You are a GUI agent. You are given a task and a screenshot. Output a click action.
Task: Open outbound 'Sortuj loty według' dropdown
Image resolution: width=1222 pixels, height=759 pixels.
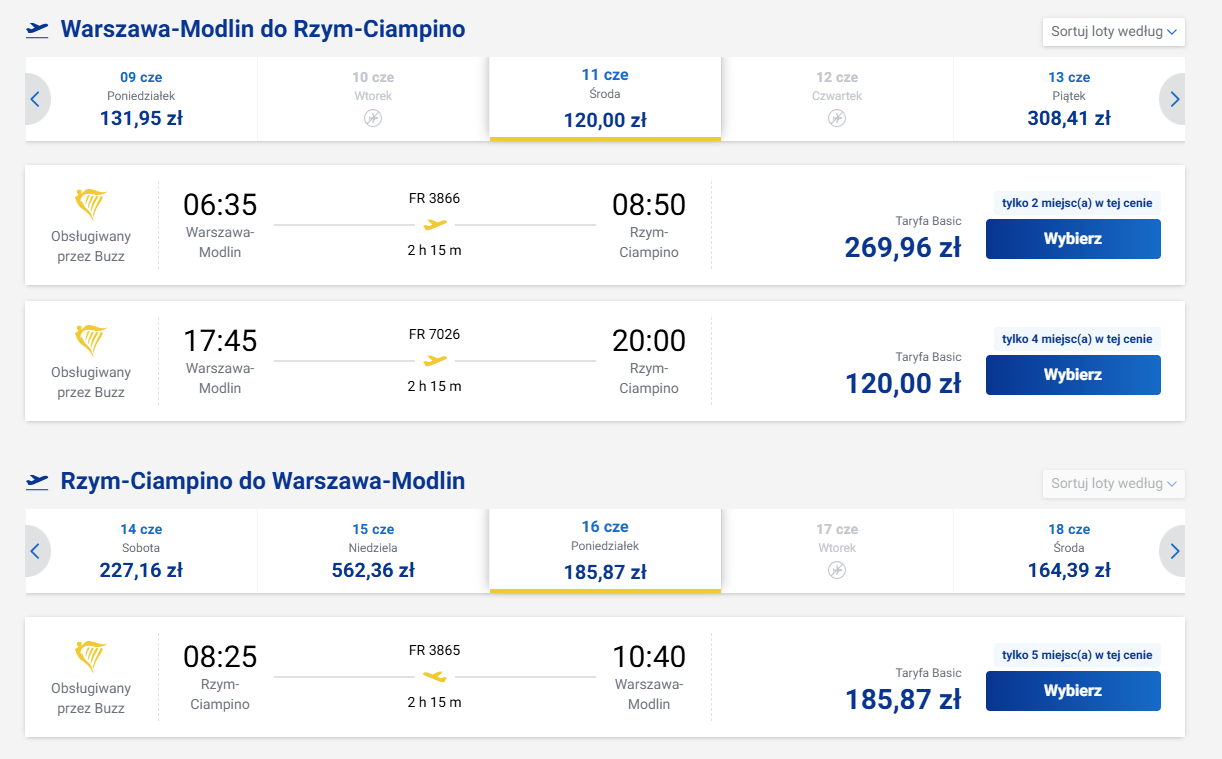(x=1113, y=31)
